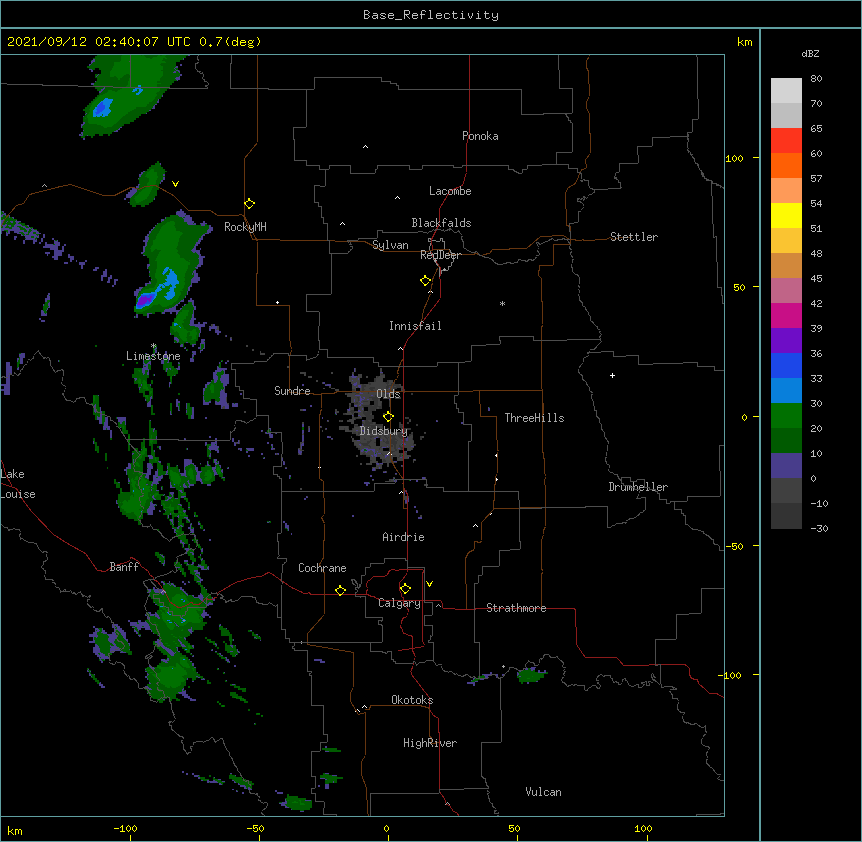
Task: Click the Strathmore label
Action: 516,608
